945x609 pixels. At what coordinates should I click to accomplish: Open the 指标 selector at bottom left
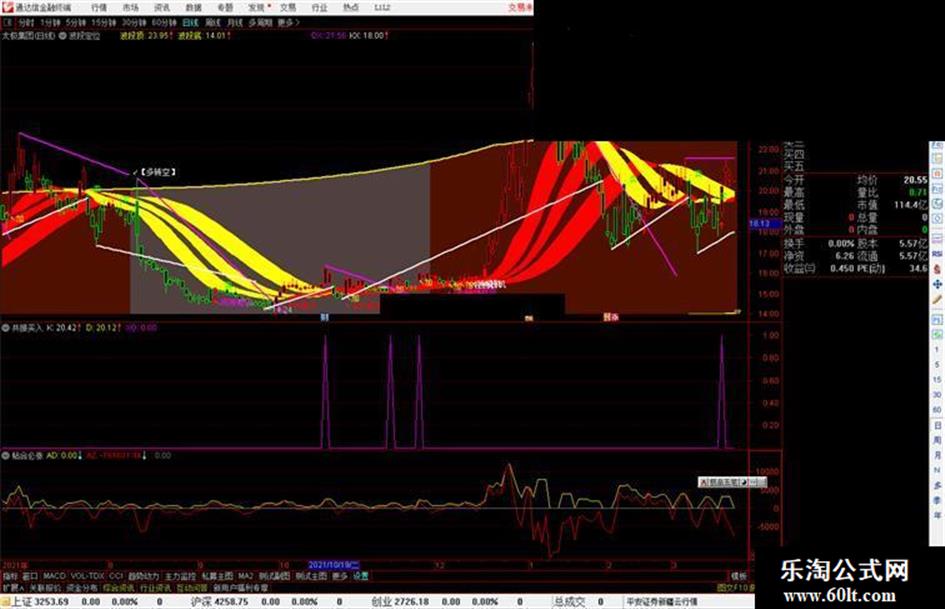coord(10,576)
